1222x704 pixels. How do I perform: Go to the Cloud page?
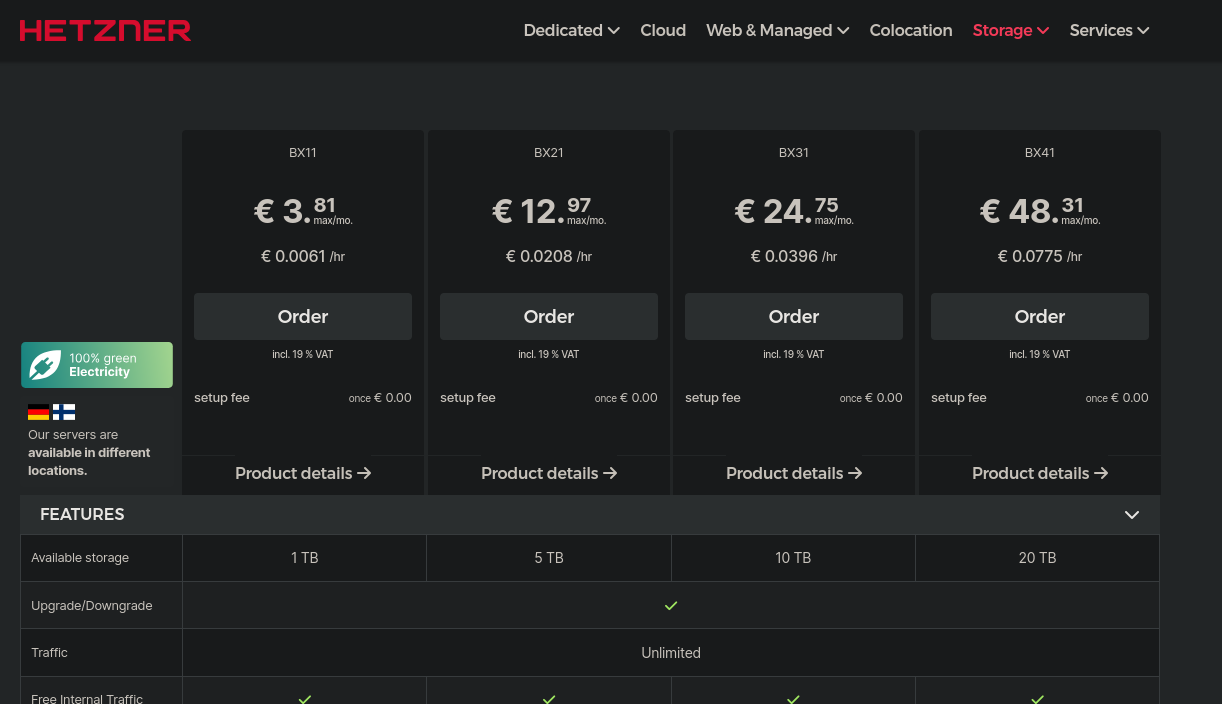663,30
